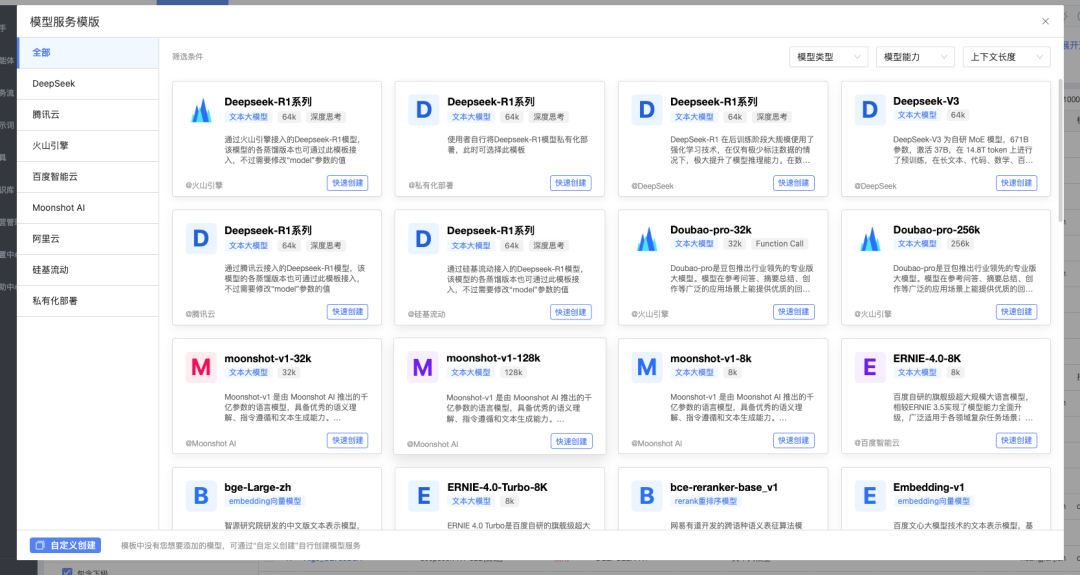
Task: Select the DeepSeek category in sidebar
Action: click(x=87, y=83)
